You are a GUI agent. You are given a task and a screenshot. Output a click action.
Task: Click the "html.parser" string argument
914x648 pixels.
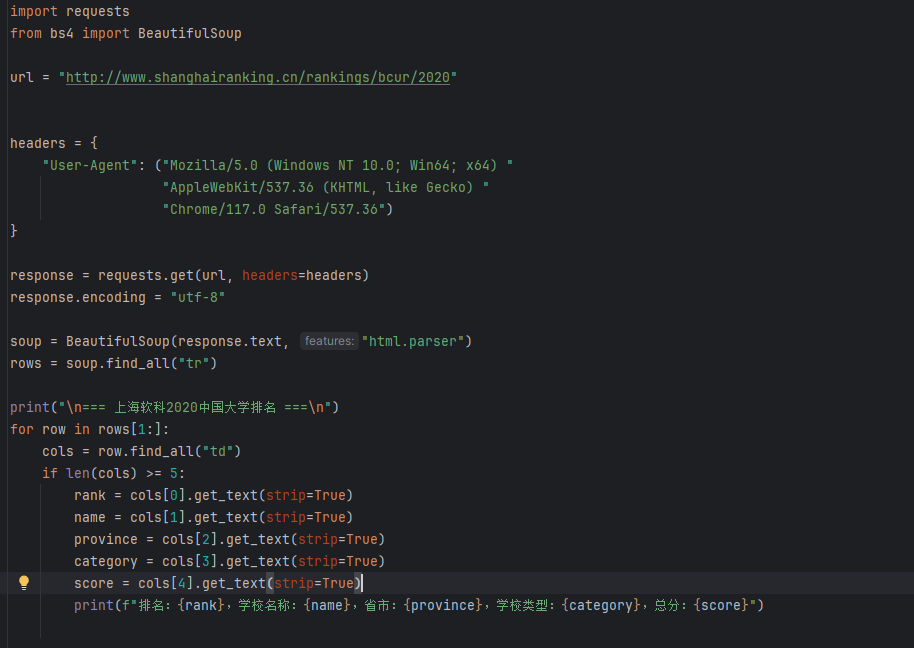416,341
